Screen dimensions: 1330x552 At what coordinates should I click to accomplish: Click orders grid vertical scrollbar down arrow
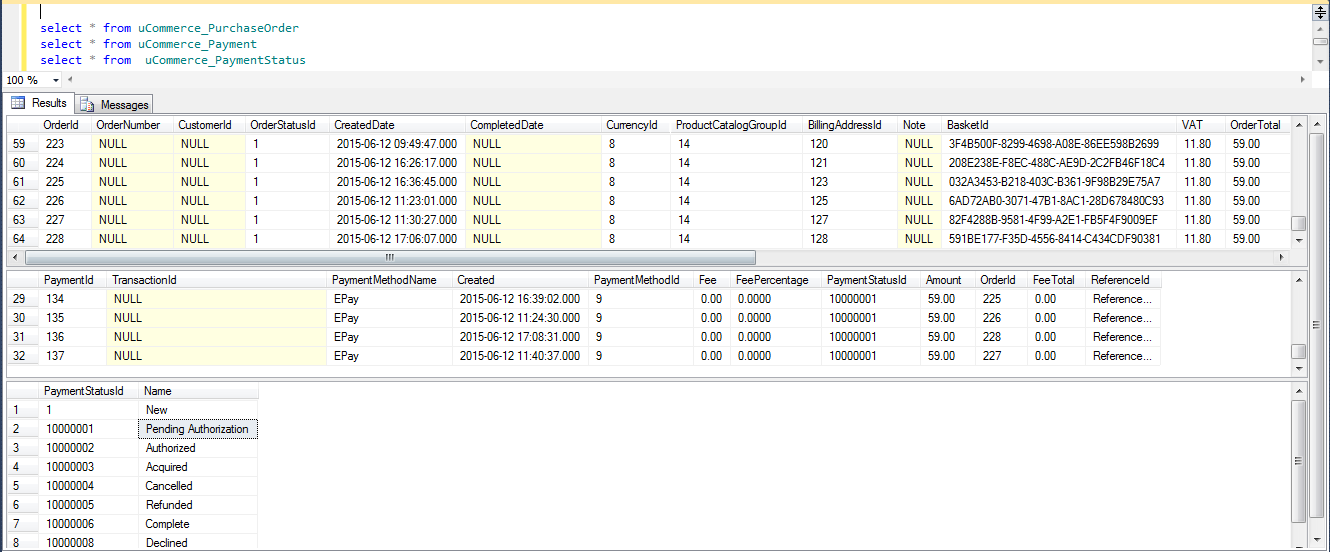(x=1299, y=240)
